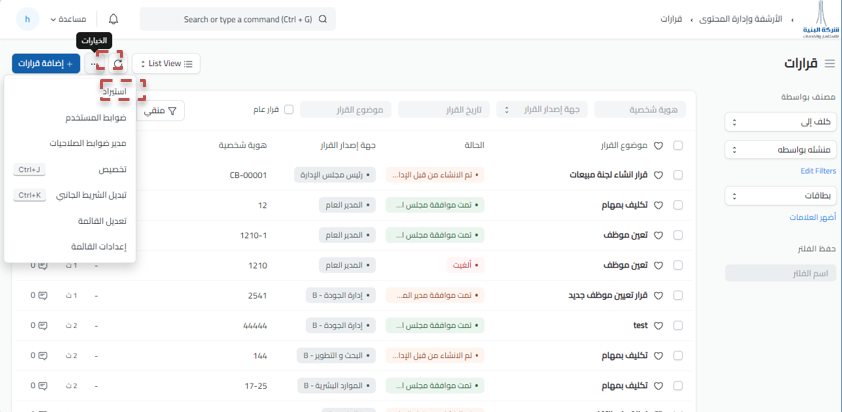842x412 pixels.
Task: Toggle the select-all header checkbox
Action: point(678,146)
